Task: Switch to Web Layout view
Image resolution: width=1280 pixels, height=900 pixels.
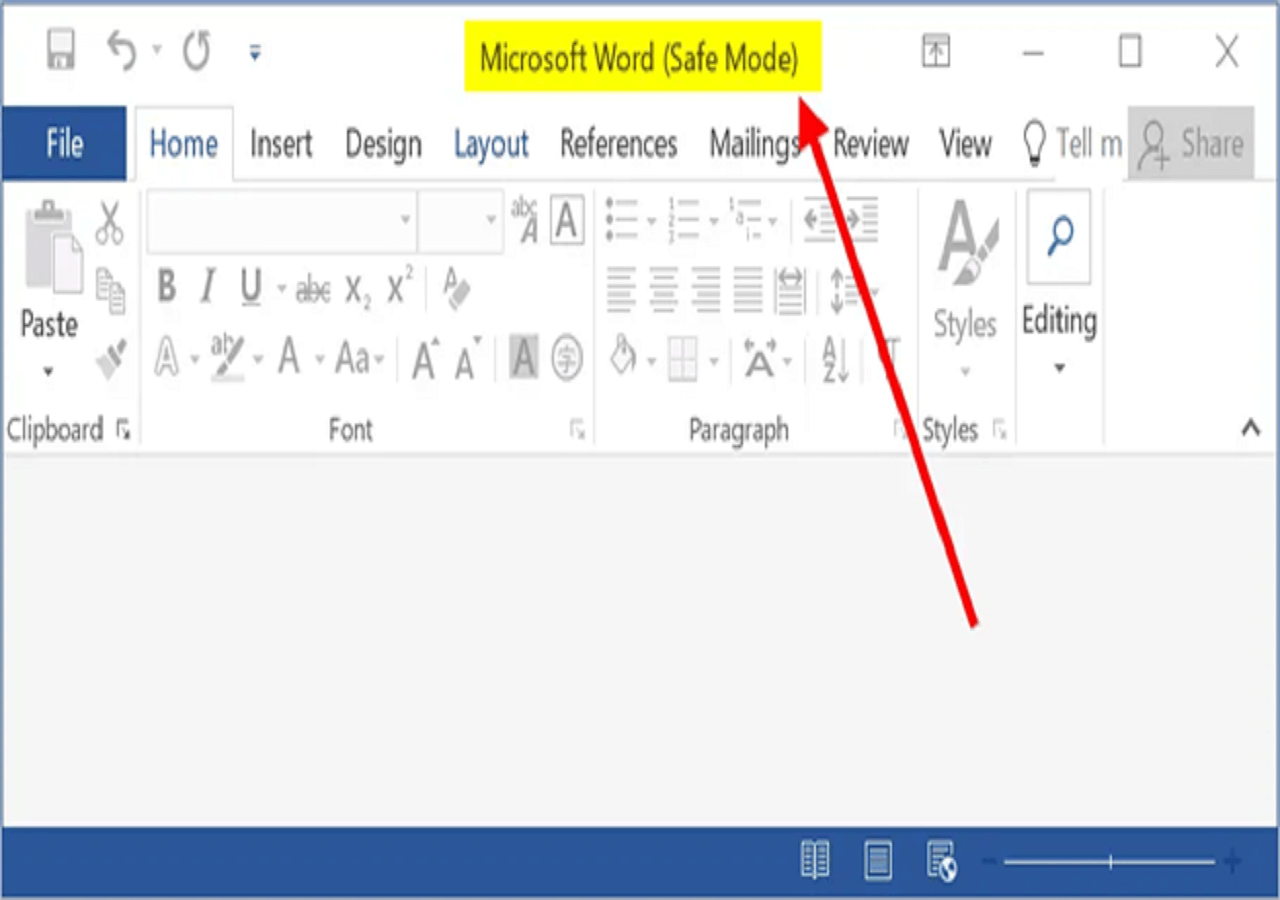Action: point(941,861)
